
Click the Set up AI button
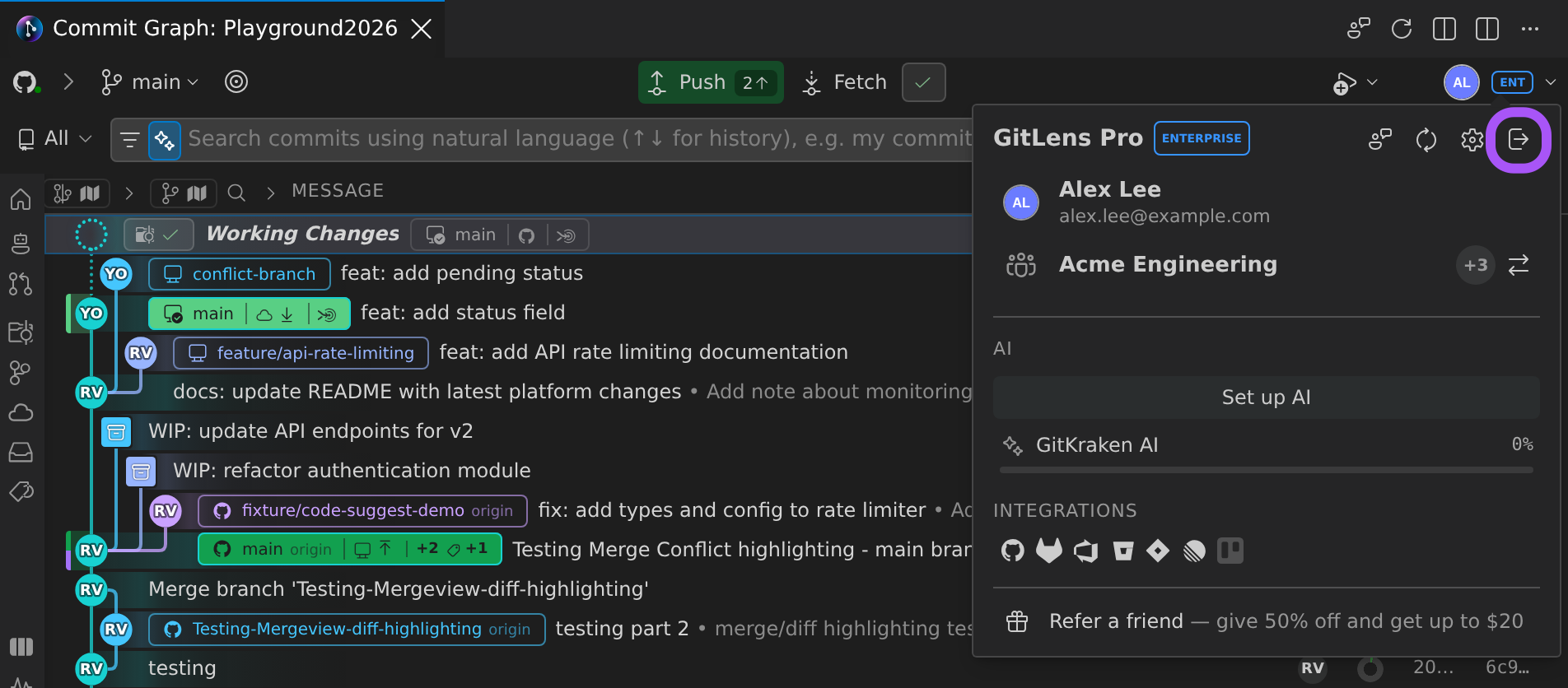(1266, 397)
